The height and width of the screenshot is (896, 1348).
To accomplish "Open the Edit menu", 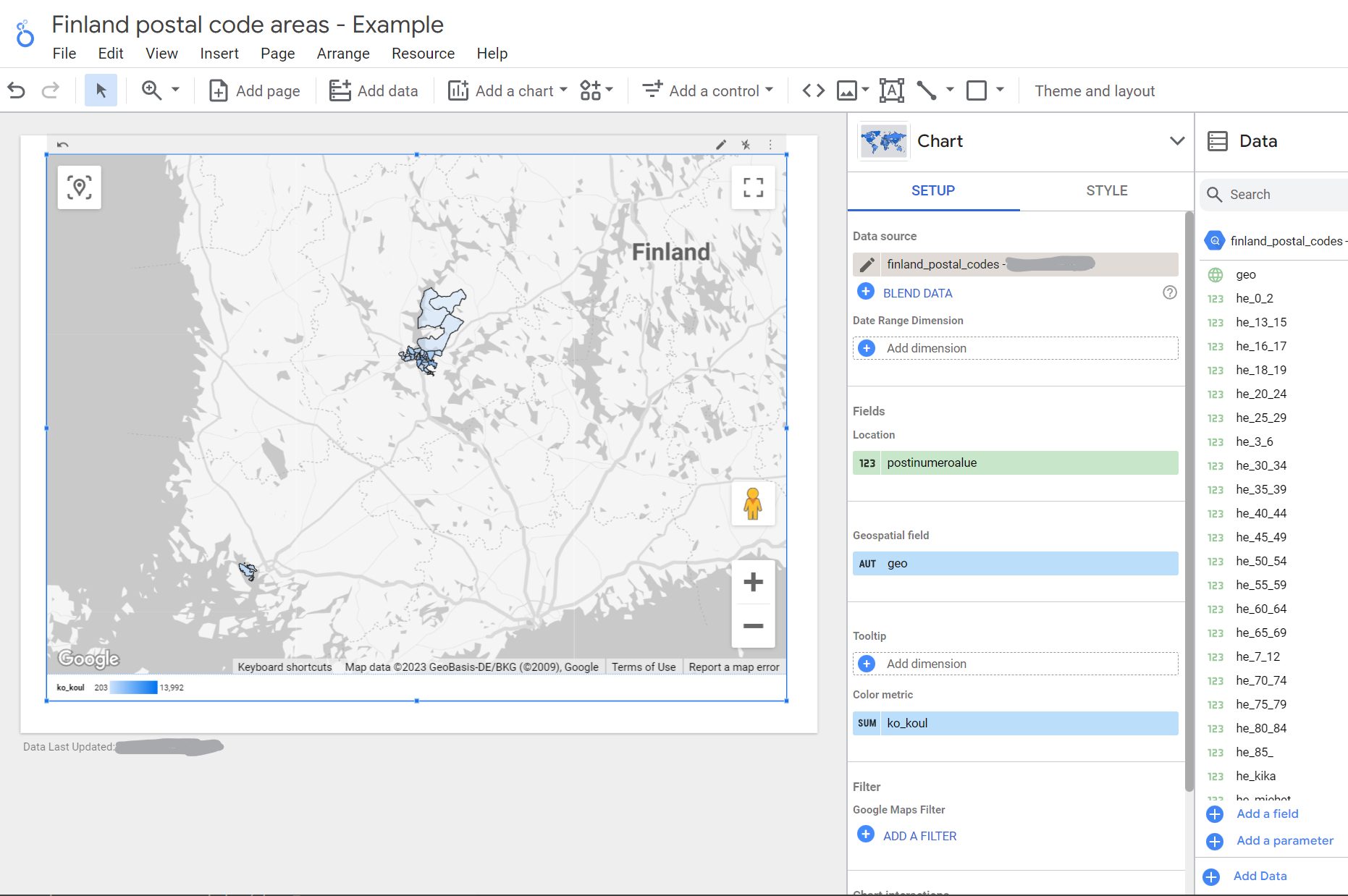I will (x=111, y=54).
